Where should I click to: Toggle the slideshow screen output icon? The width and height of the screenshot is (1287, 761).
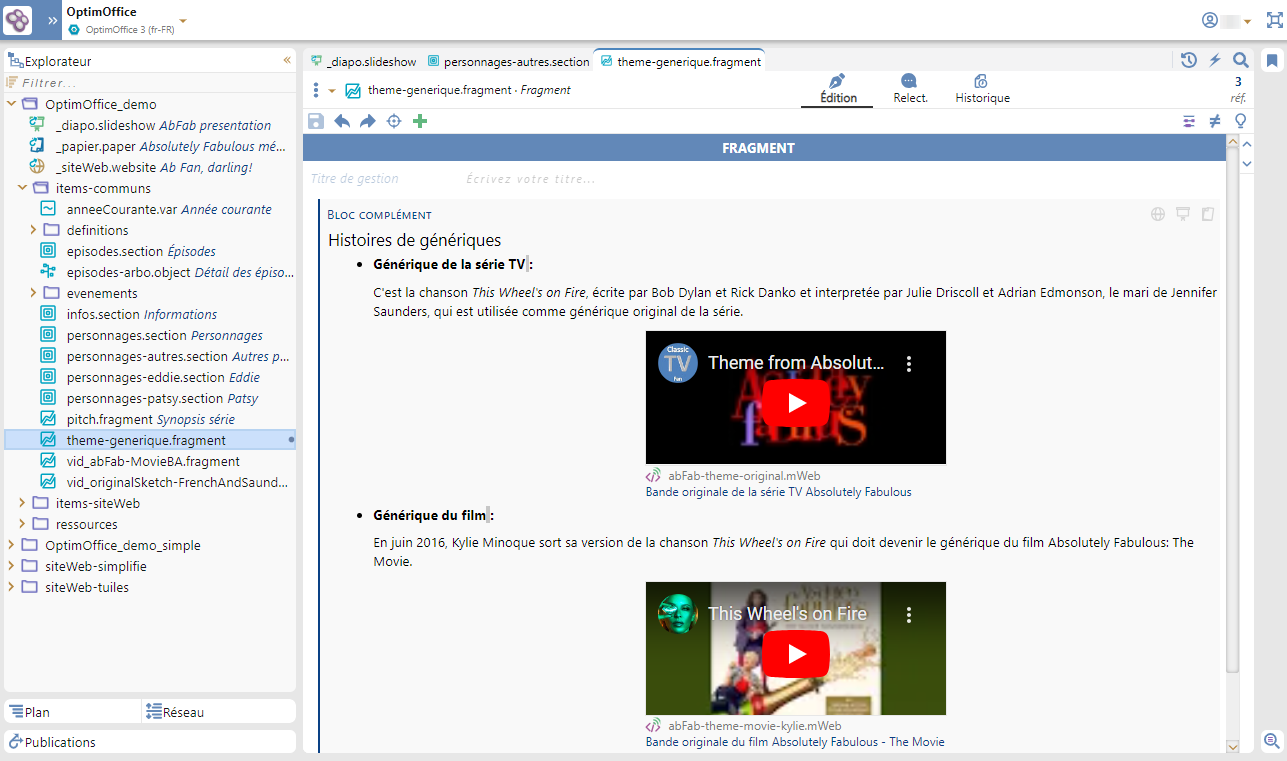point(1183,214)
